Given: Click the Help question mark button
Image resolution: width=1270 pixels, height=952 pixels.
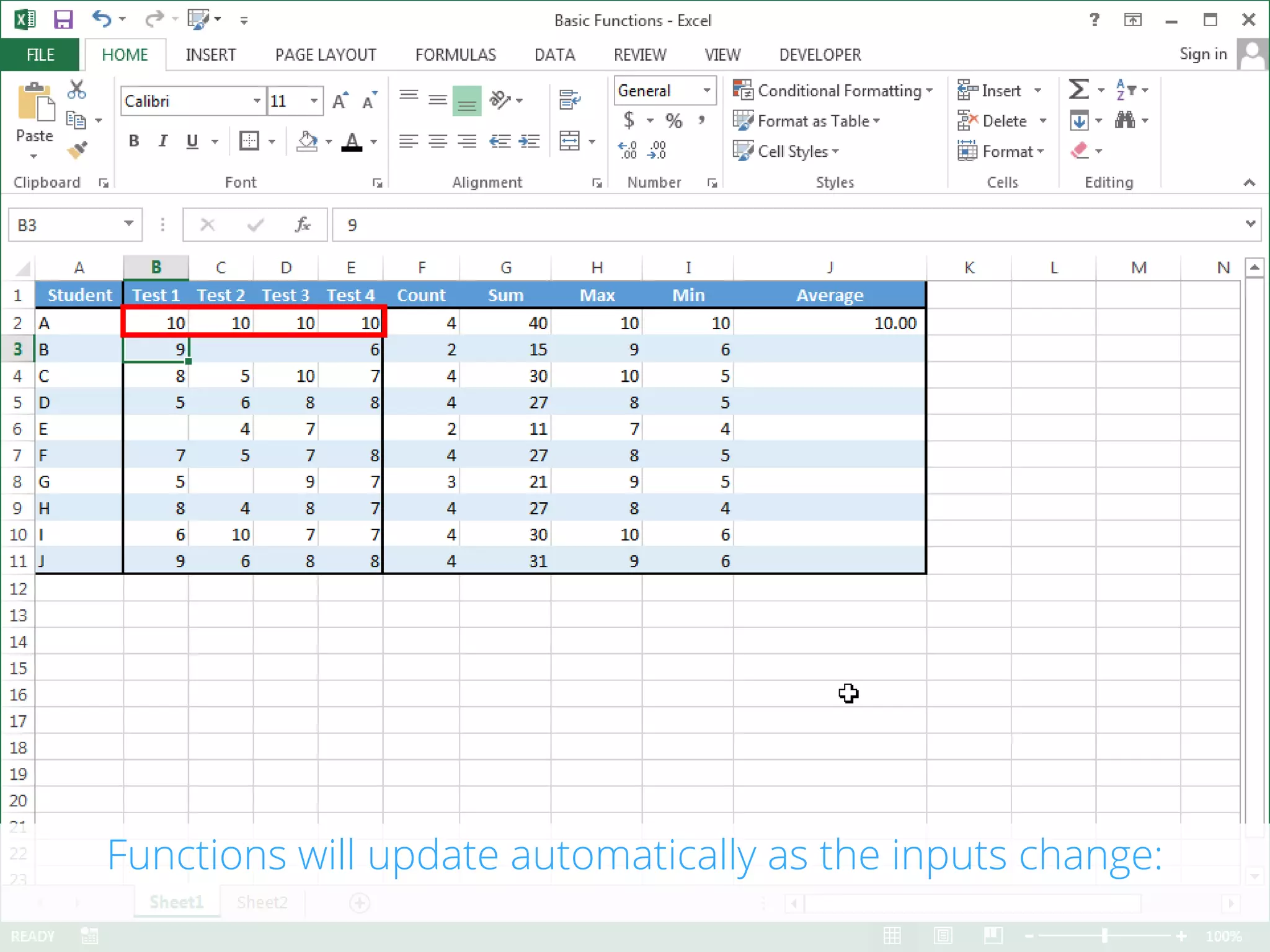Looking at the screenshot, I should (x=1094, y=20).
